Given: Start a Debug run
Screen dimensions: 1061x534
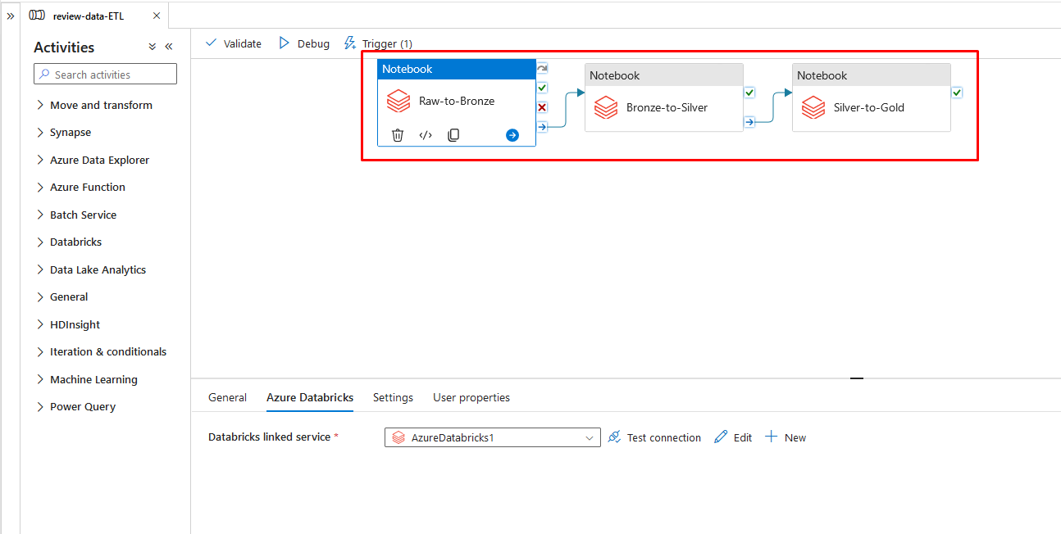Looking at the screenshot, I should 304,43.
